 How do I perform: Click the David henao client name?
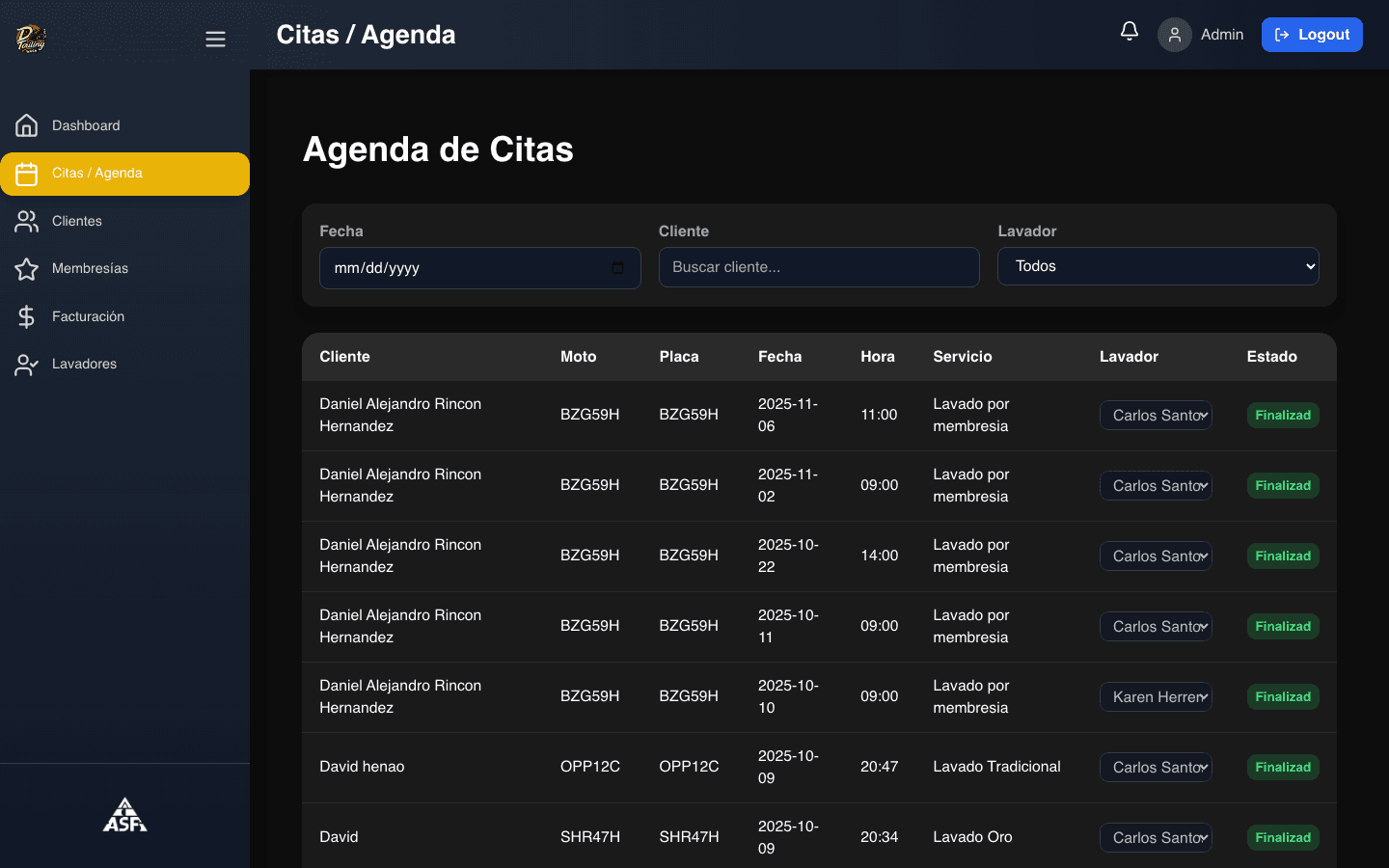(362, 767)
